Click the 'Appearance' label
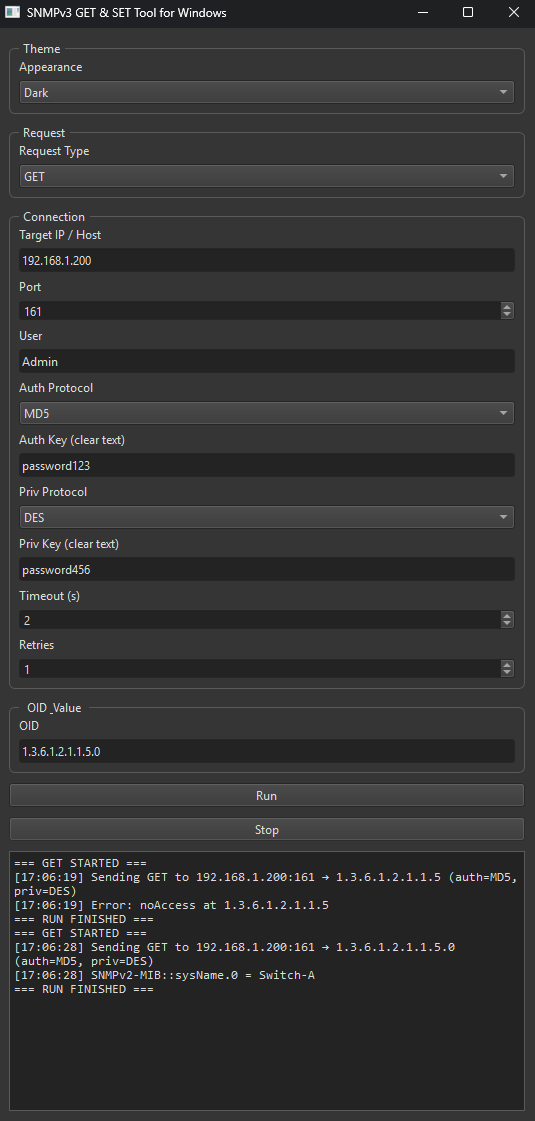The height and width of the screenshot is (1121, 535). [x=50, y=67]
